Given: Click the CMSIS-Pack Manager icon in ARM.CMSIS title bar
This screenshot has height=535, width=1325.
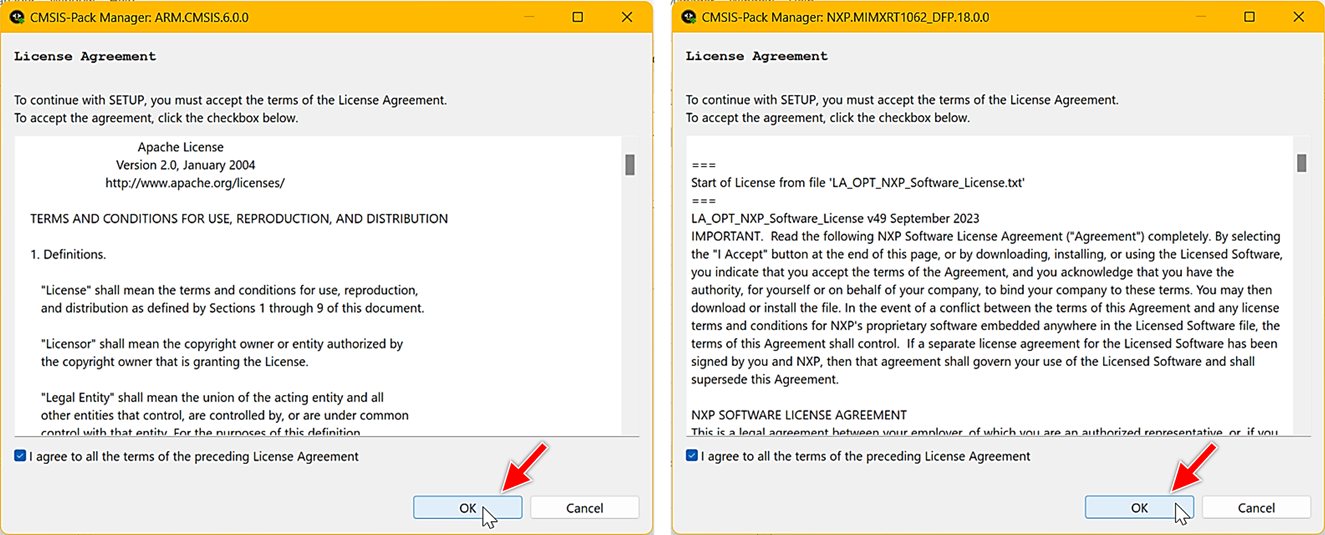Looking at the screenshot, I should [17, 17].
